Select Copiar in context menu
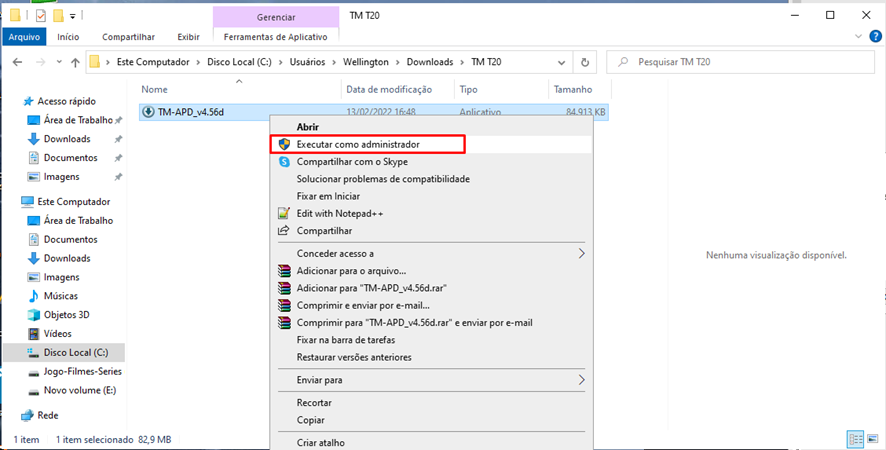Image resolution: width=886 pixels, height=450 pixels. (432, 420)
